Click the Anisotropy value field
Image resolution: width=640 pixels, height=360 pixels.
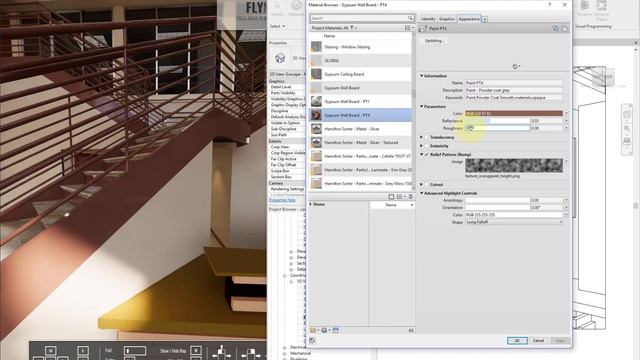tap(546, 200)
